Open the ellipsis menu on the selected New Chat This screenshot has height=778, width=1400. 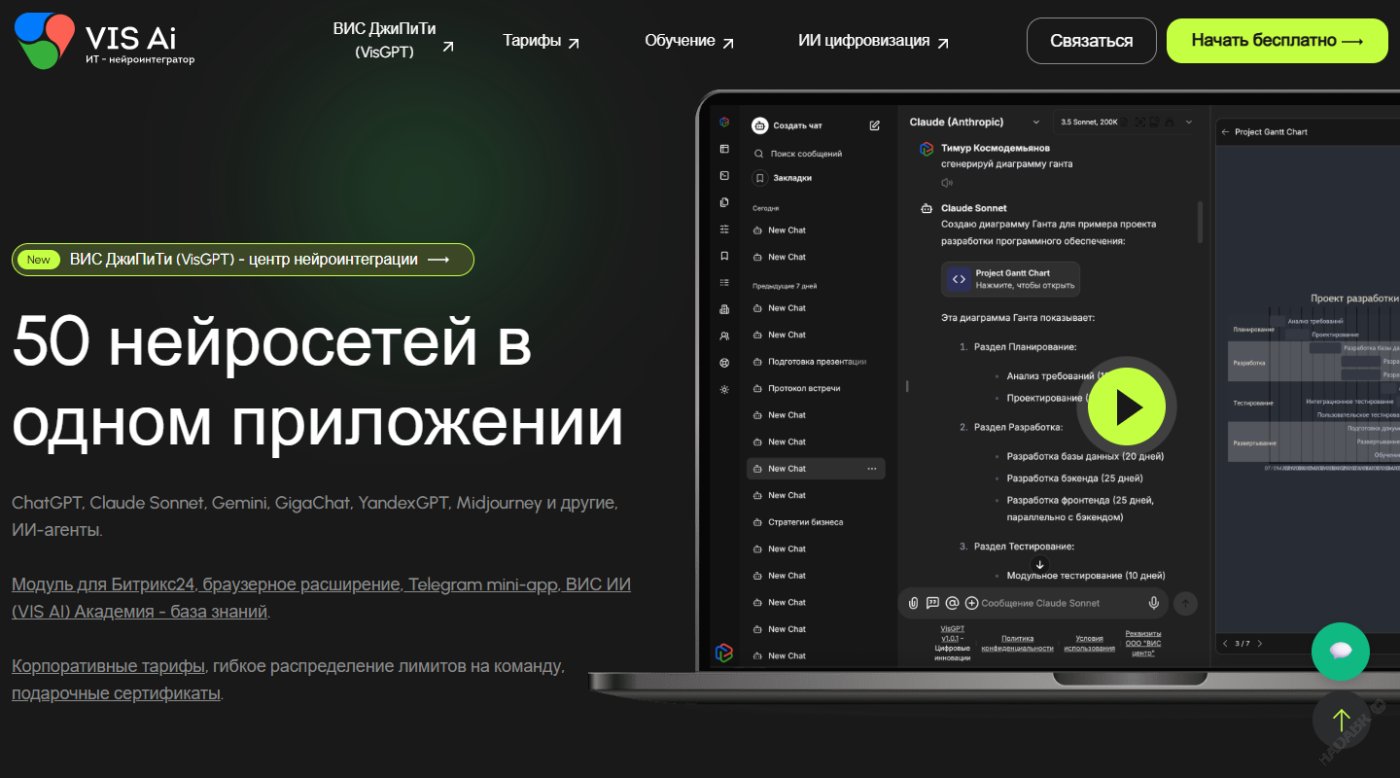(x=870, y=468)
